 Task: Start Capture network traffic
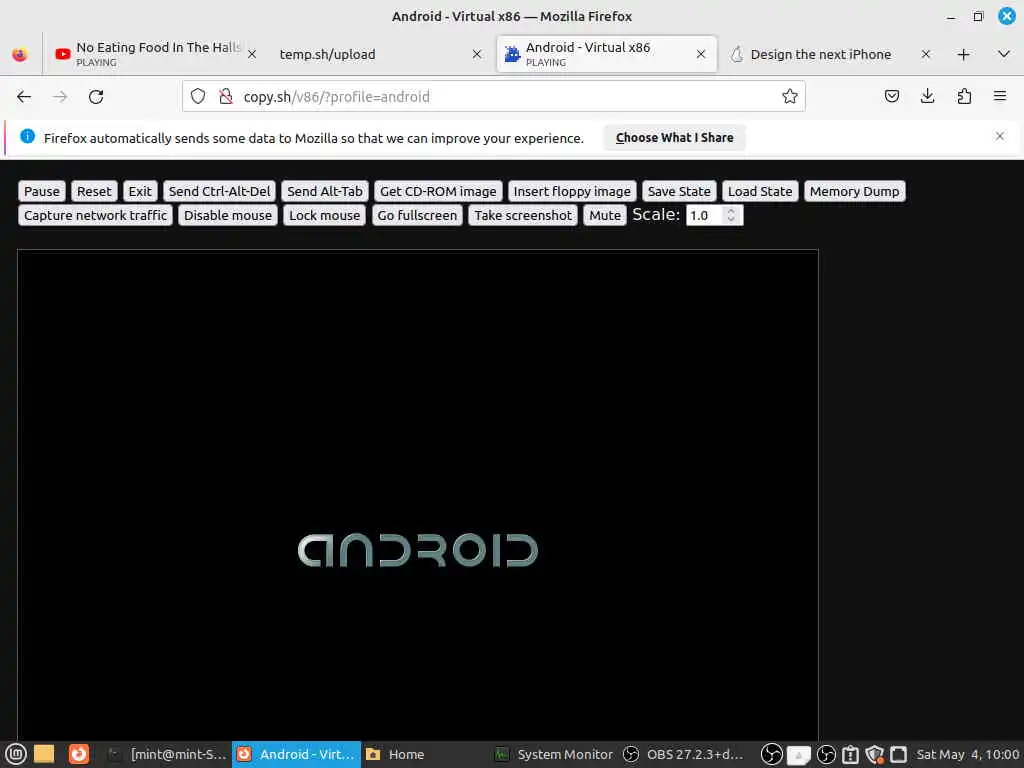[95, 216]
